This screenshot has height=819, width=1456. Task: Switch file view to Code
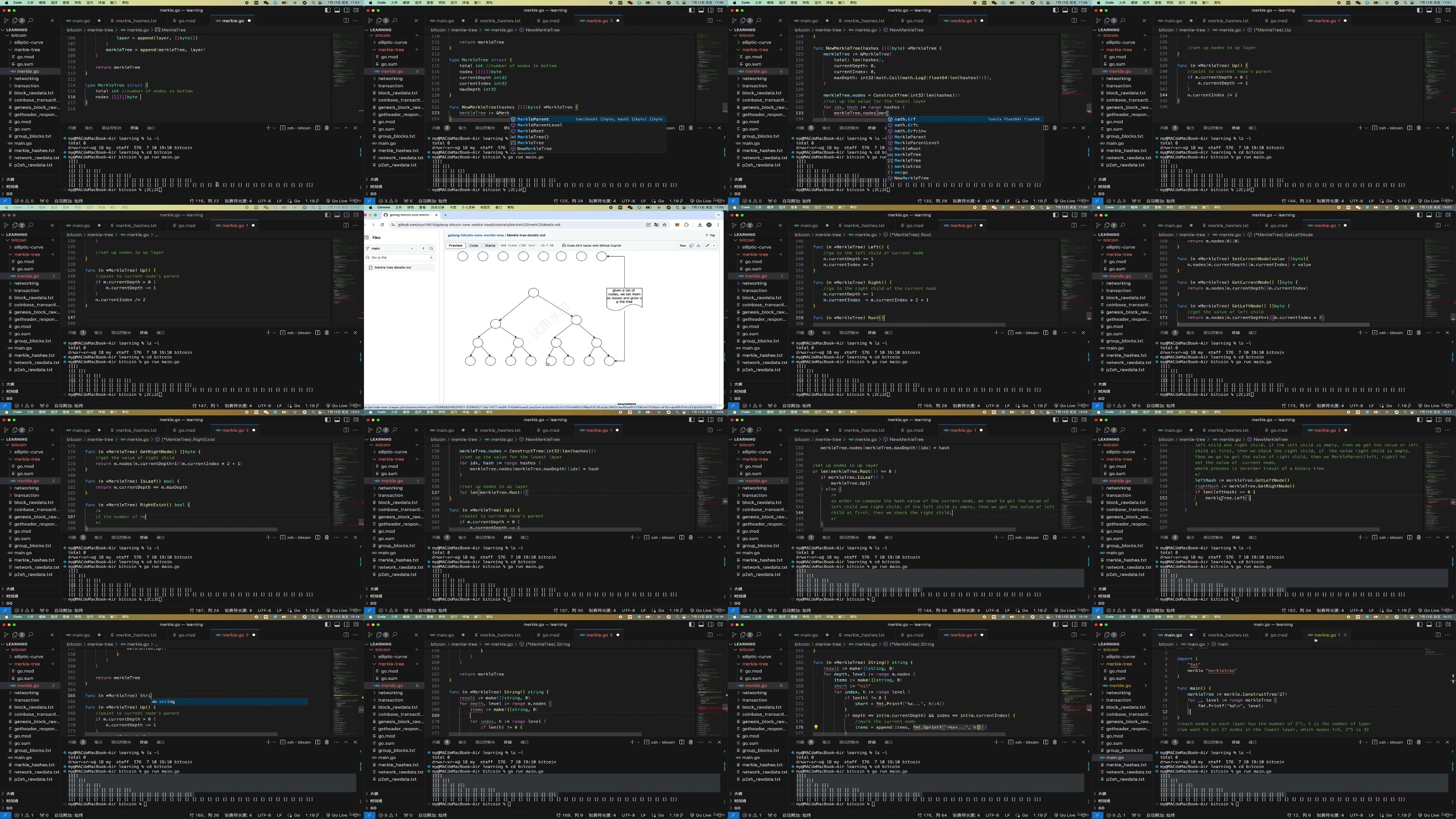[474, 246]
